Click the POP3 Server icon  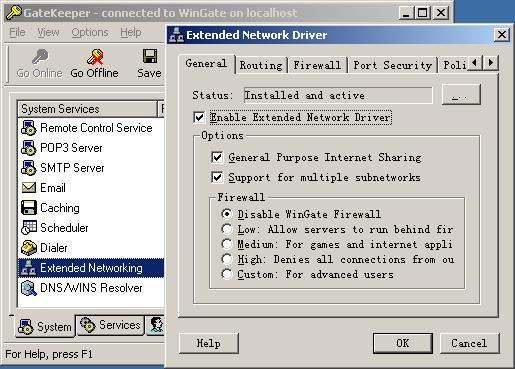pos(29,148)
